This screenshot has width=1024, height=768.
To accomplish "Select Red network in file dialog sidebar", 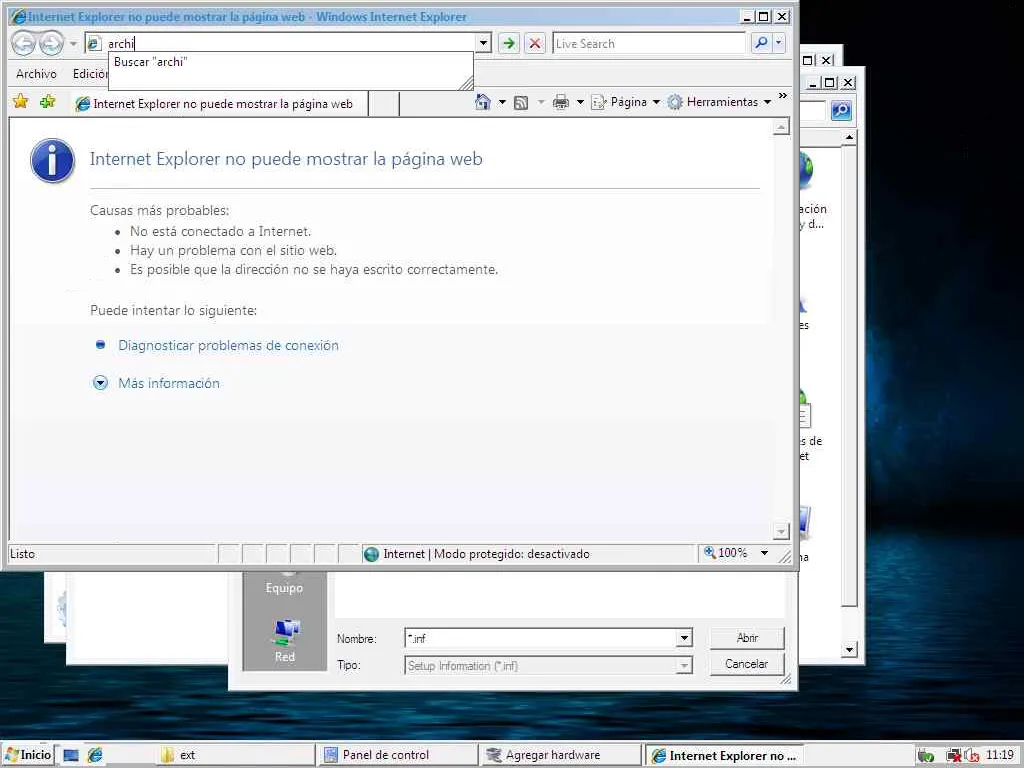I will click(285, 640).
